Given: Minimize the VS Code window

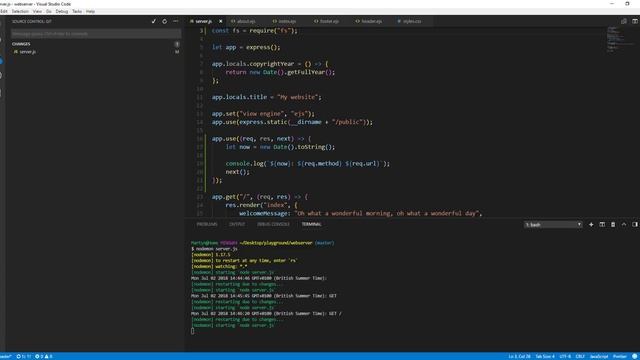Looking at the screenshot, I should pos(611,4).
